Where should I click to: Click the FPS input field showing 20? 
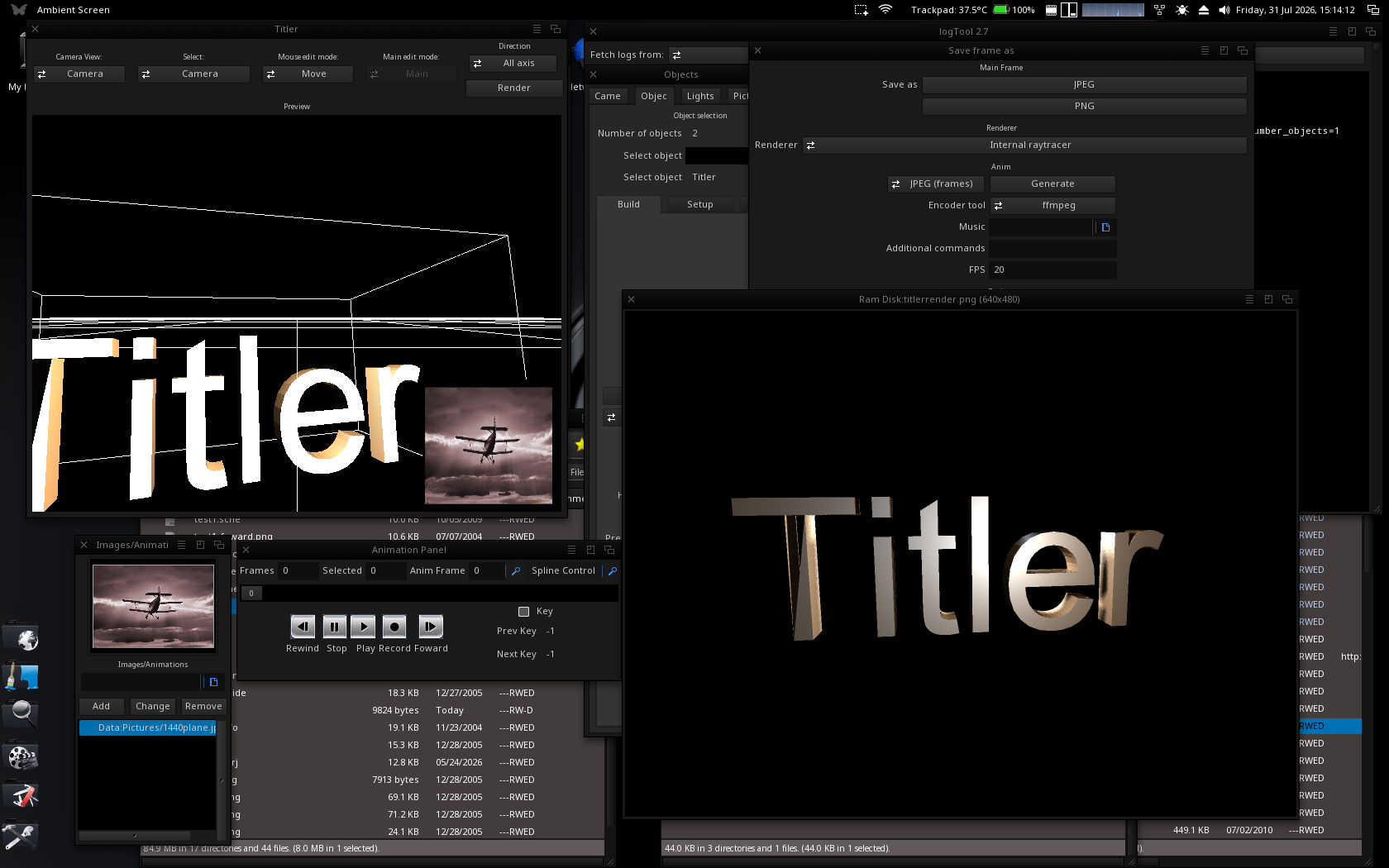[x=1052, y=270]
